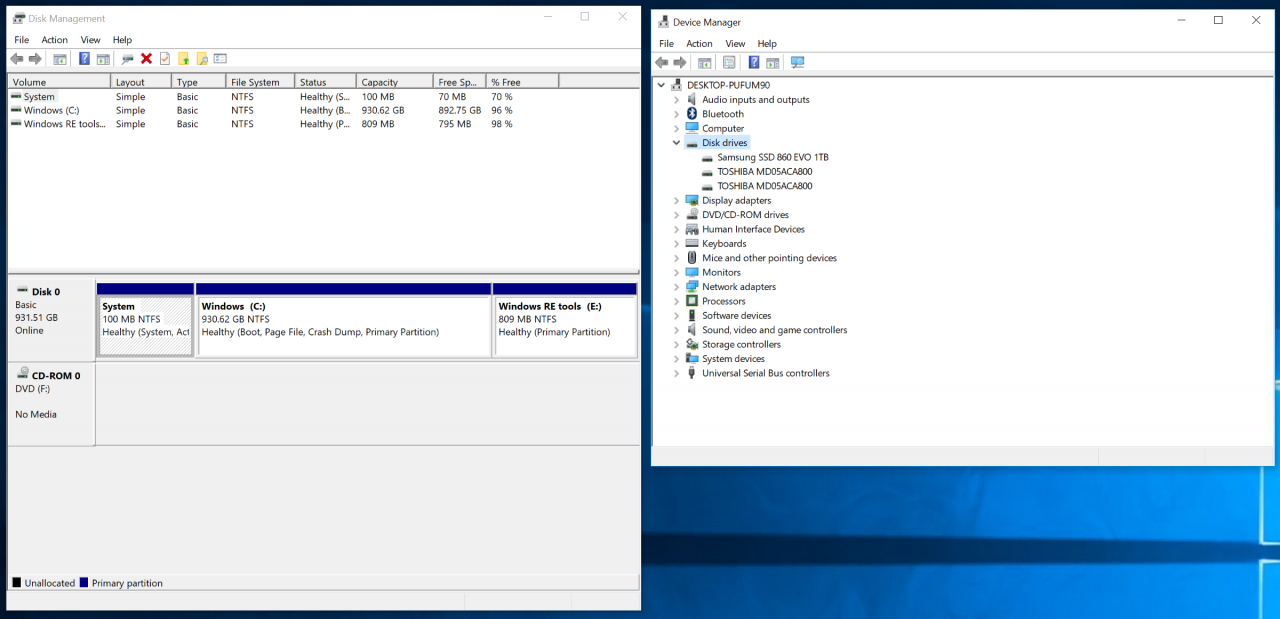Click the disk connect icon beside the red X
1280x619 pixels.
(127, 59)
